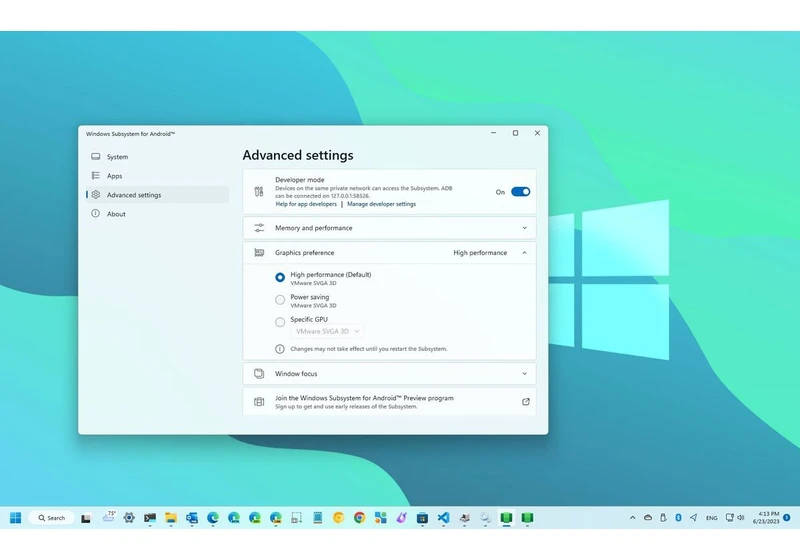Click the ENG language indicator
The height and width of the screenshot is (560, 800).
pos(712,518)
